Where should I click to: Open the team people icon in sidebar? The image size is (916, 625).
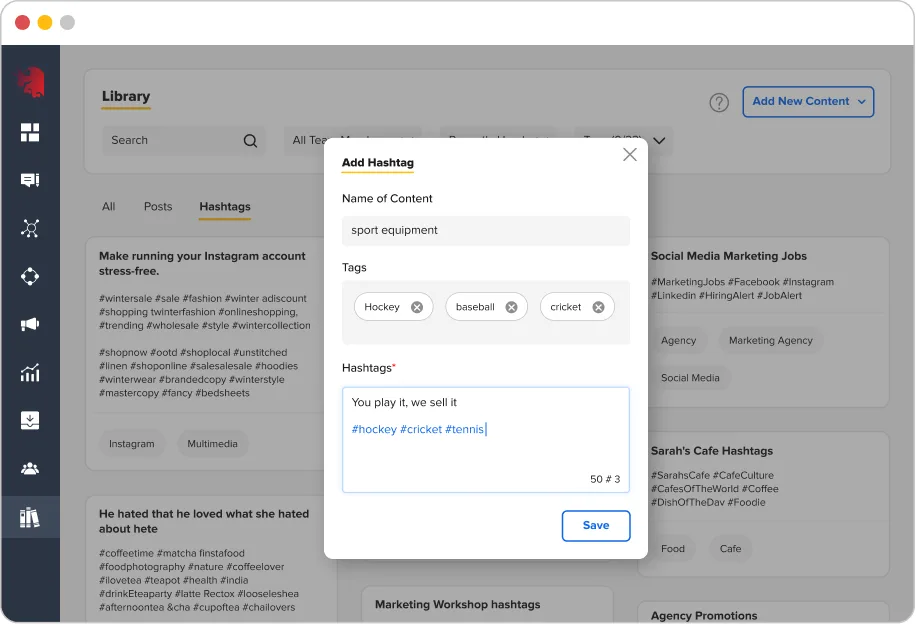click(30, 468)
